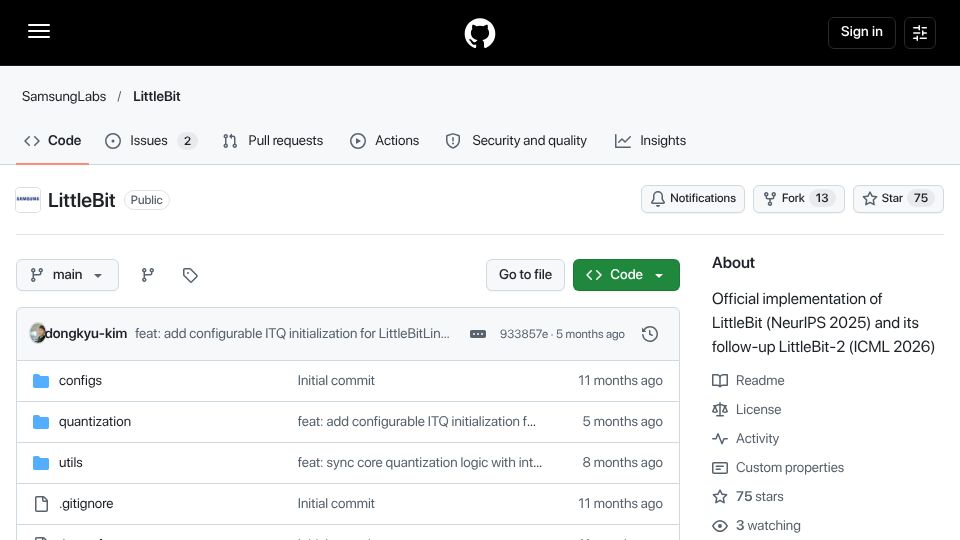
Task: Click '5 months ago' in quantization row
Action: click(x=623, y=422)
